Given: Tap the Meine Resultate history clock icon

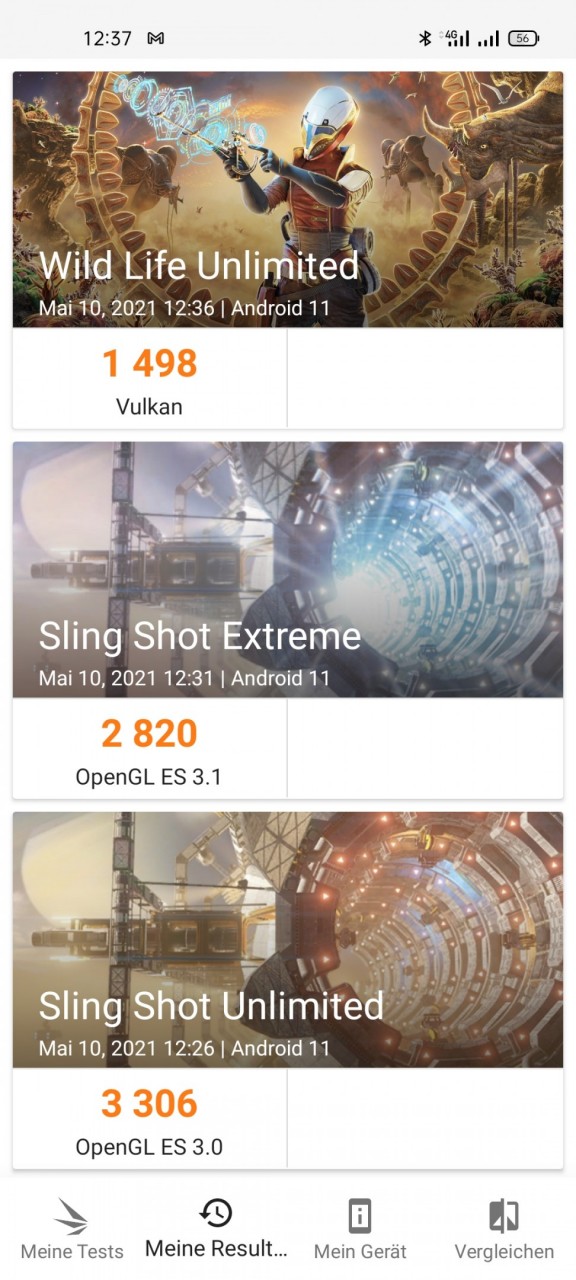Looking at the screenshot, I should [216, 1213].
